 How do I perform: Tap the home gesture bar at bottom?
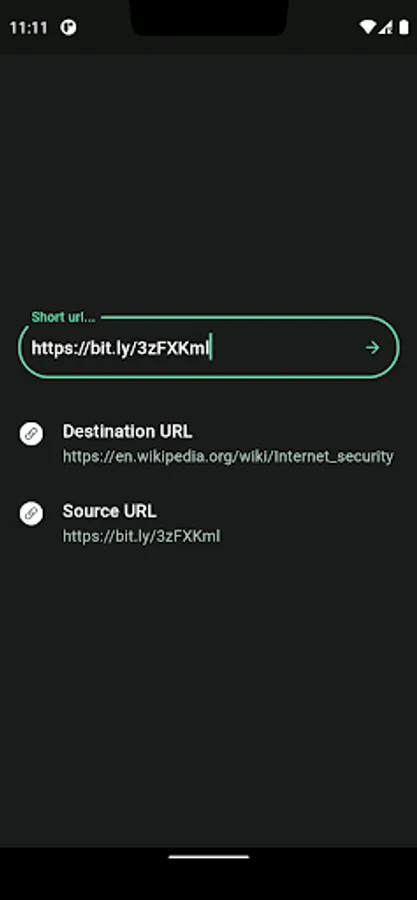pyautogui.click(x=209, y=857)
